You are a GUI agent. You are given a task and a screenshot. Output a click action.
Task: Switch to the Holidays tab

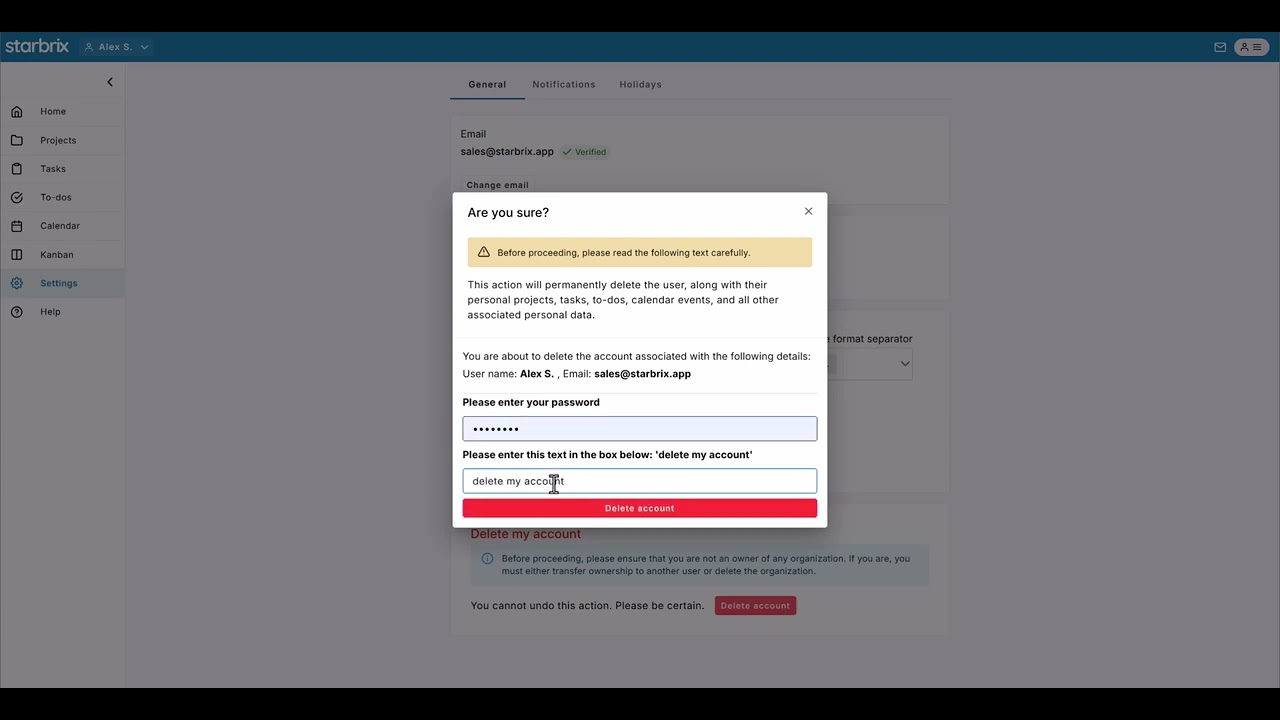(640, 84)
